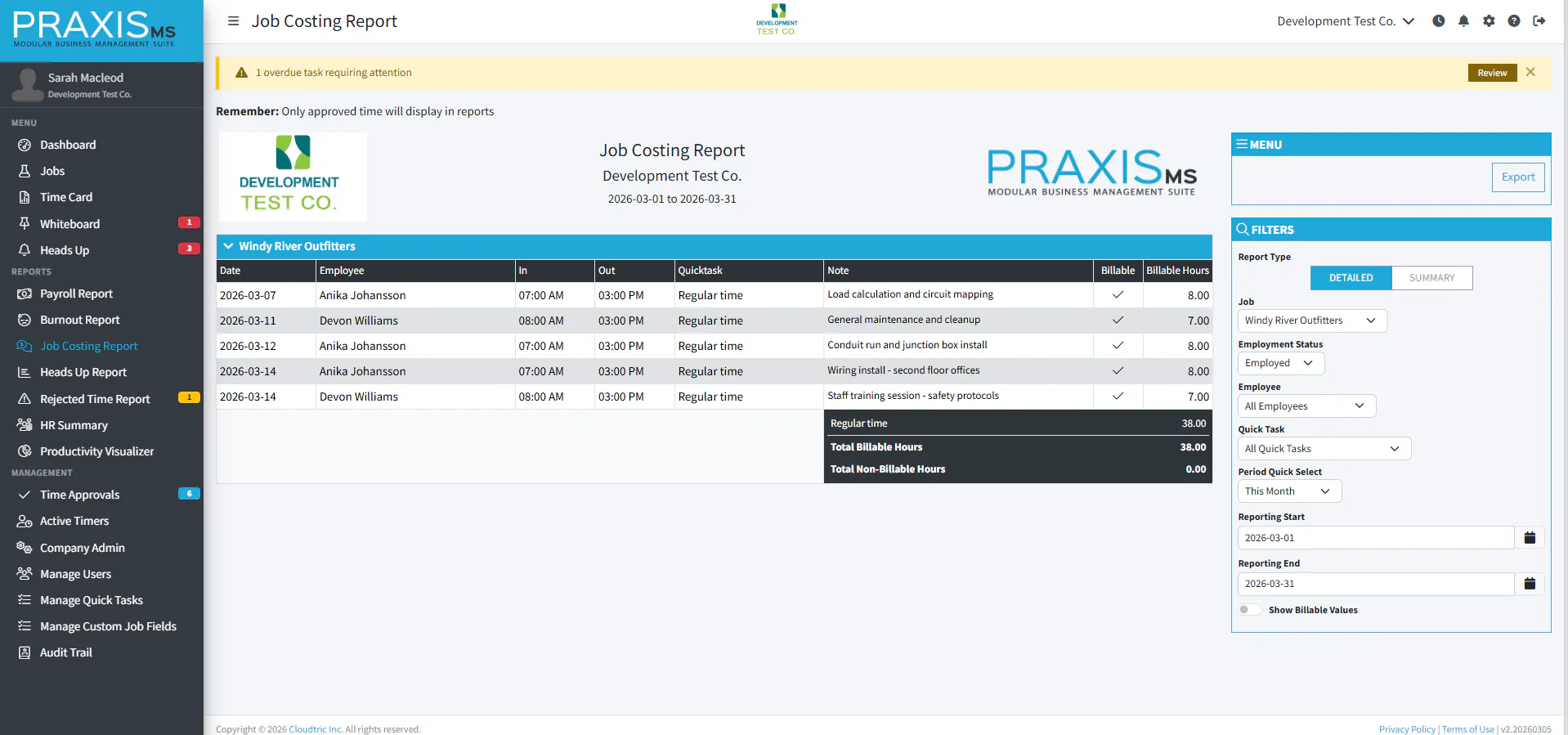Click the Heads Up bell icon in sidebar

(x=25, y=250)
